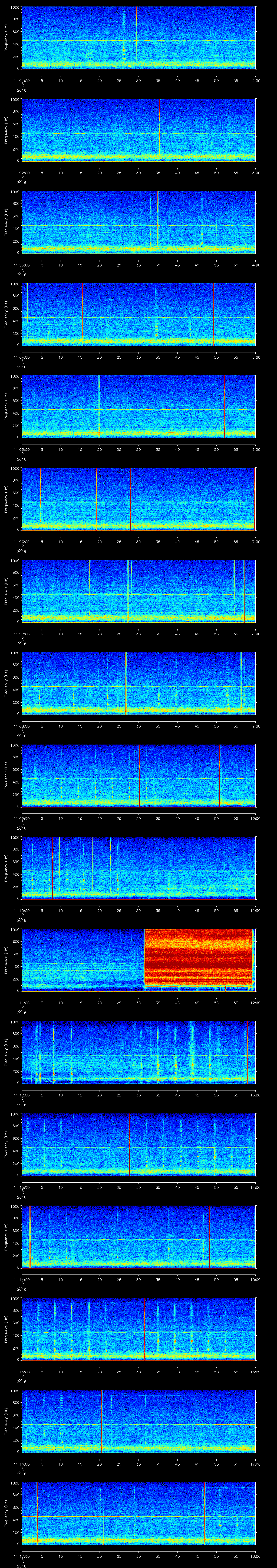Click the 9:00 end time label
Screen dimensions: 277x1568
click(x=256, y=726)
